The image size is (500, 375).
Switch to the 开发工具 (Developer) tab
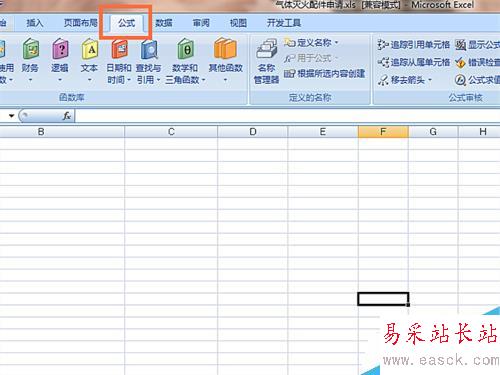(284, 23)
